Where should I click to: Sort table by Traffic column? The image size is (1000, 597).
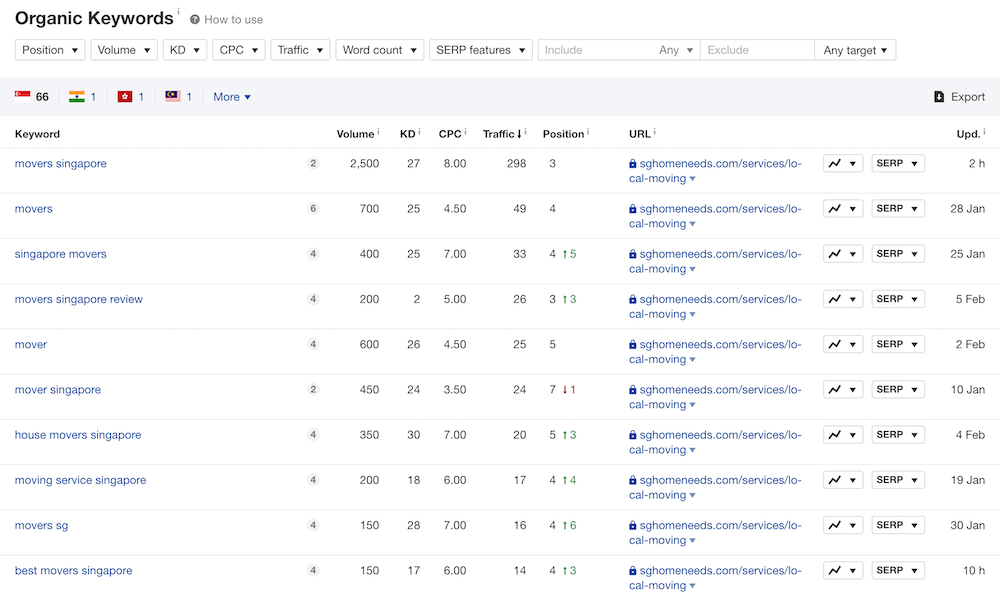click(500, 134)
